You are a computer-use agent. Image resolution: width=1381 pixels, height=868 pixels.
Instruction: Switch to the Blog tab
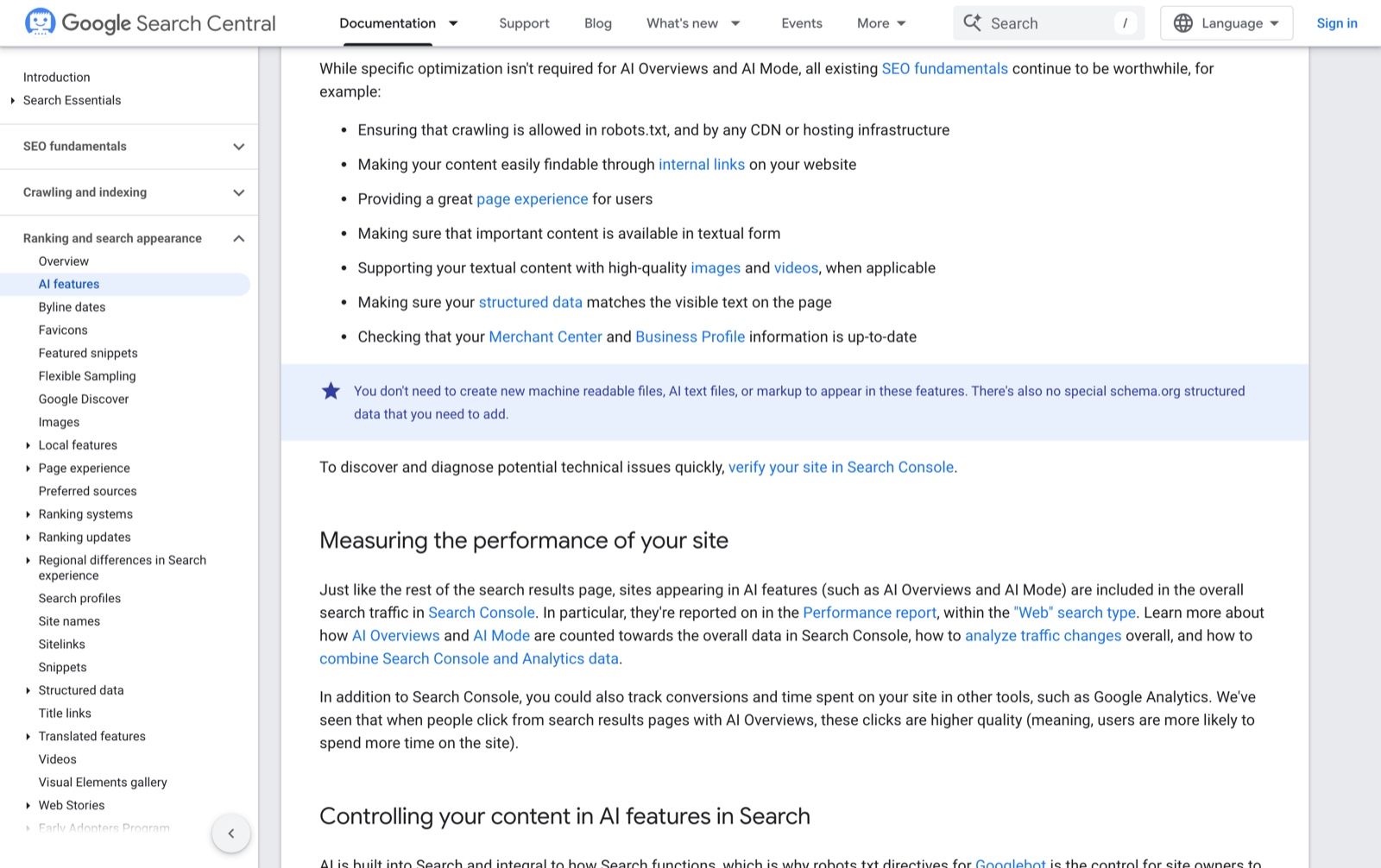598,23
